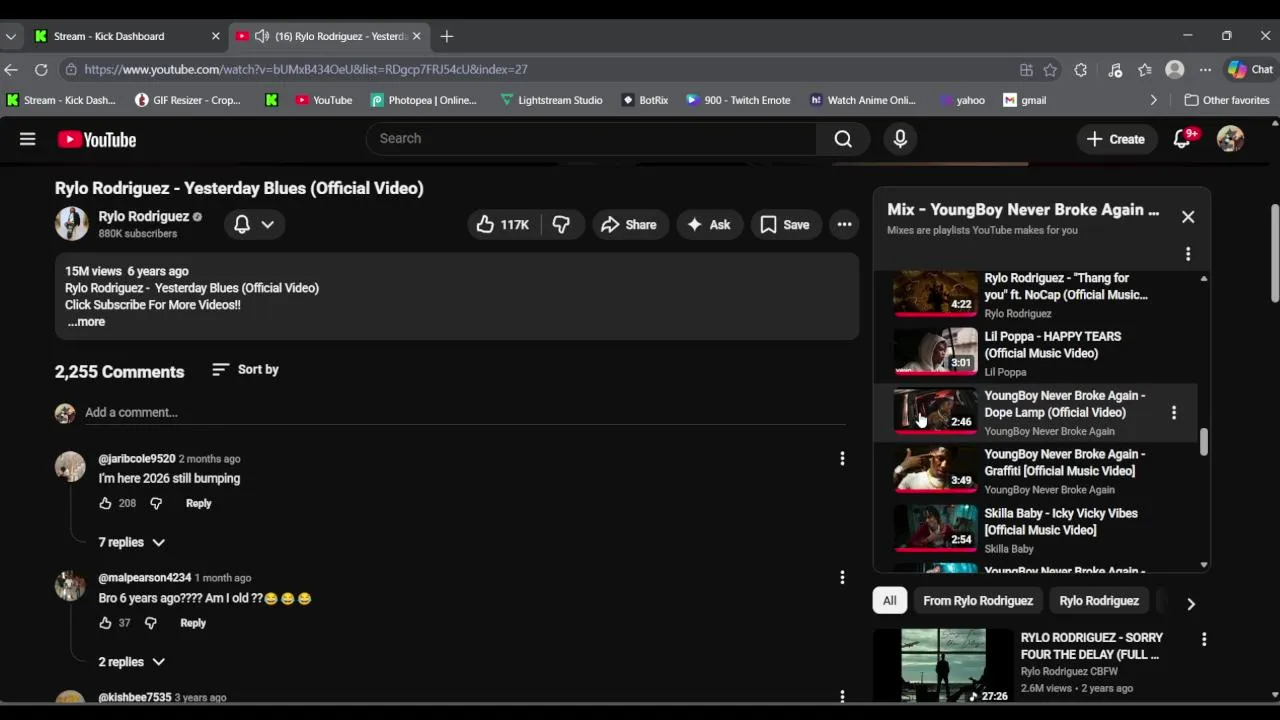Expand the description with ...more
This screenshot has width=1280, height=720.
tap(86, 322)
